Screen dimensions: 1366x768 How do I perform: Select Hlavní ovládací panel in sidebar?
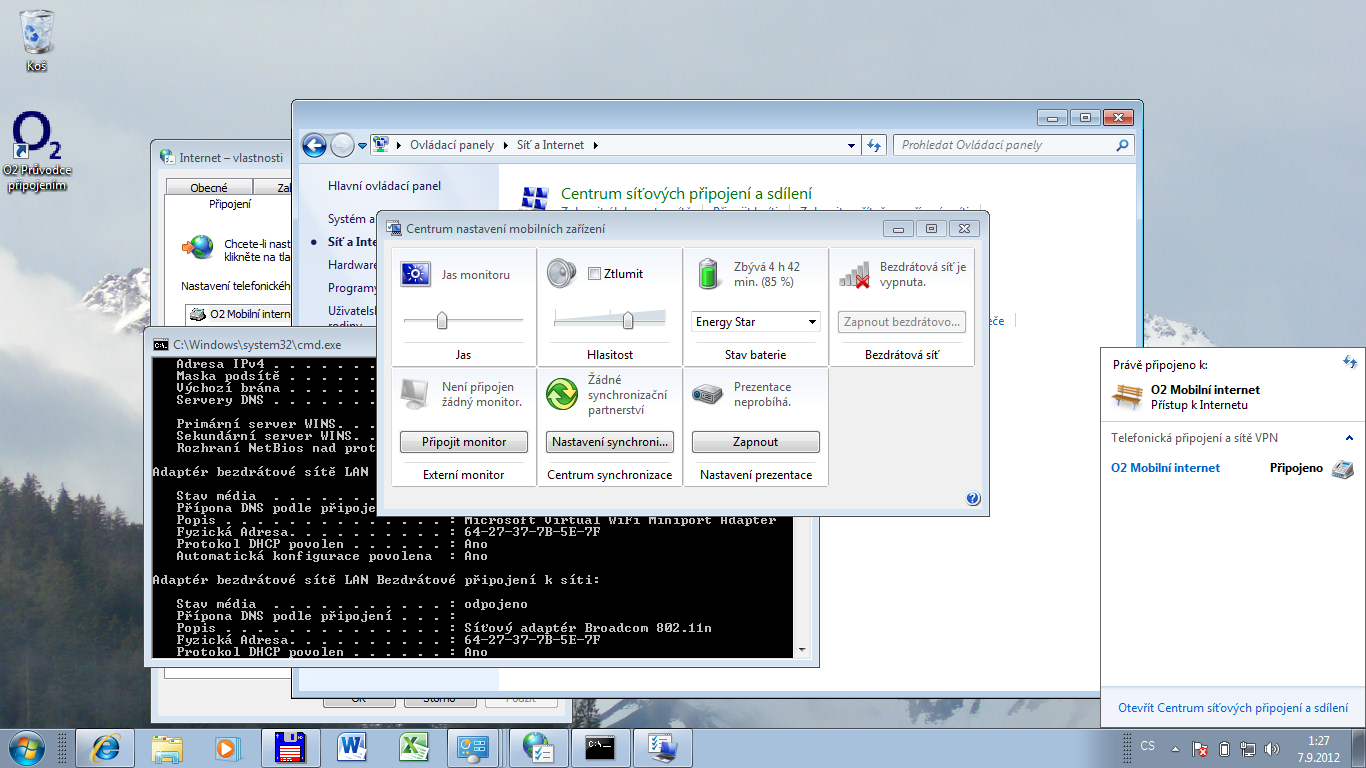coord(384,186)
